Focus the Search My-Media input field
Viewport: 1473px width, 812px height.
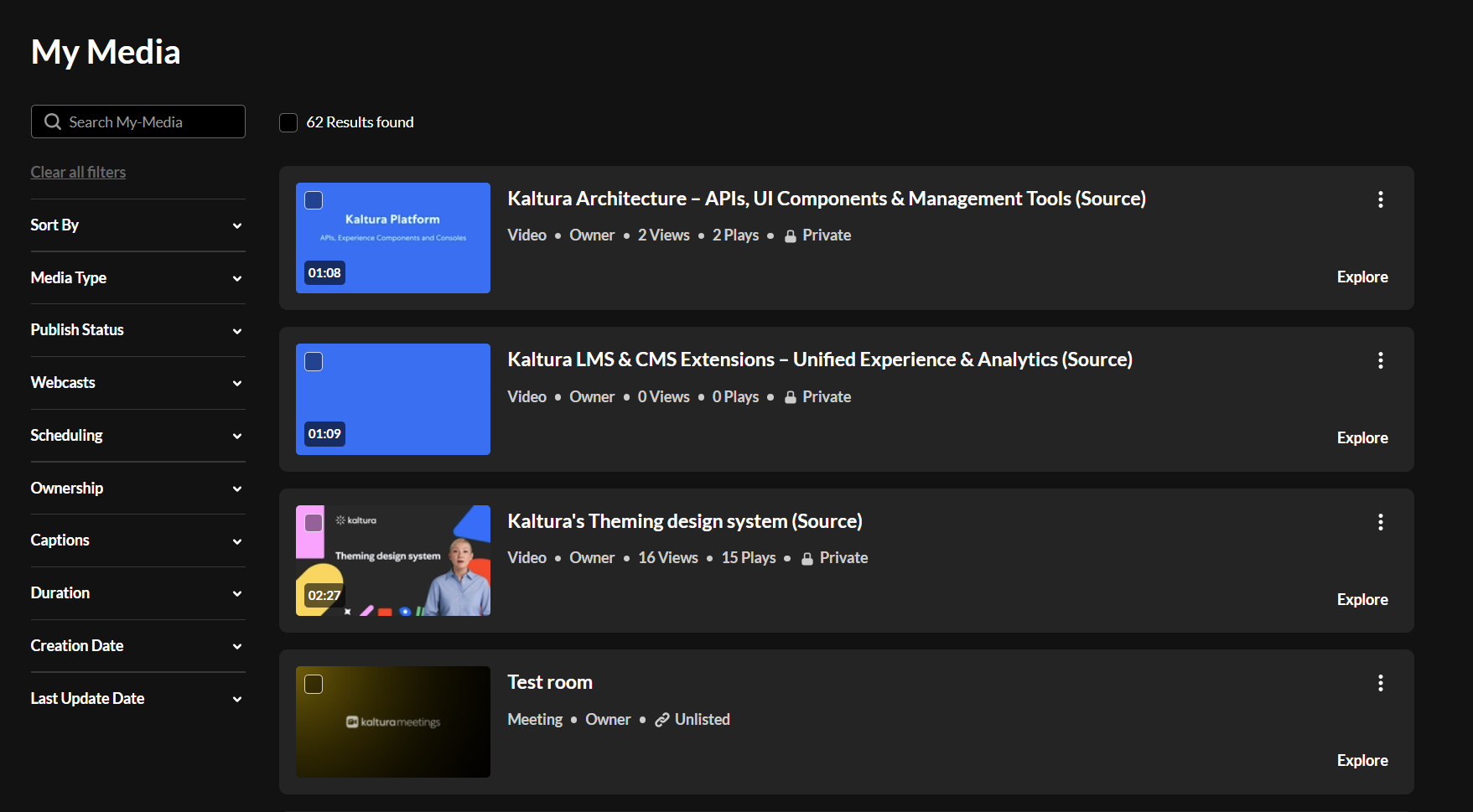(x=138, y=122)
